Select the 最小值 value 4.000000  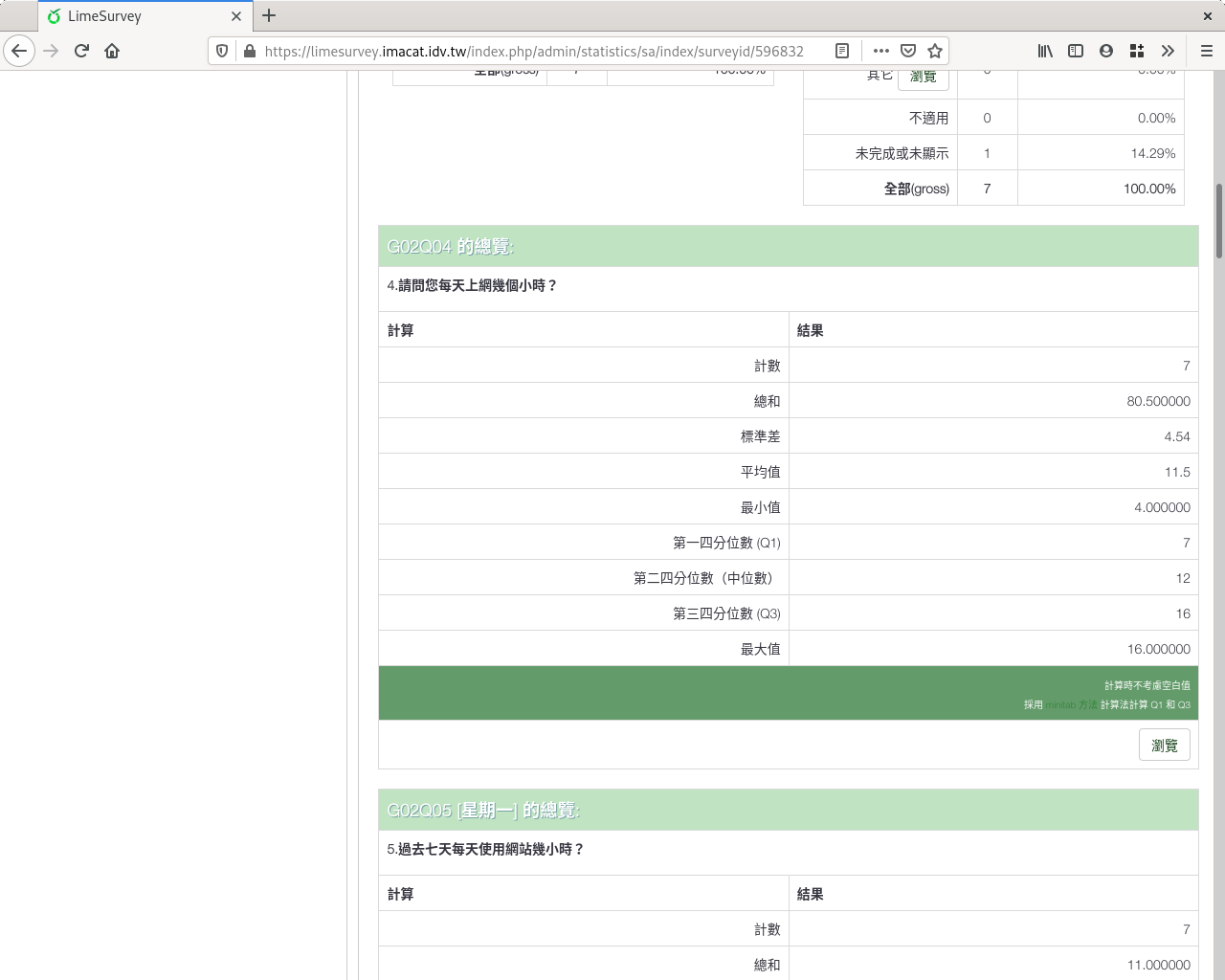pos(1162,507)
